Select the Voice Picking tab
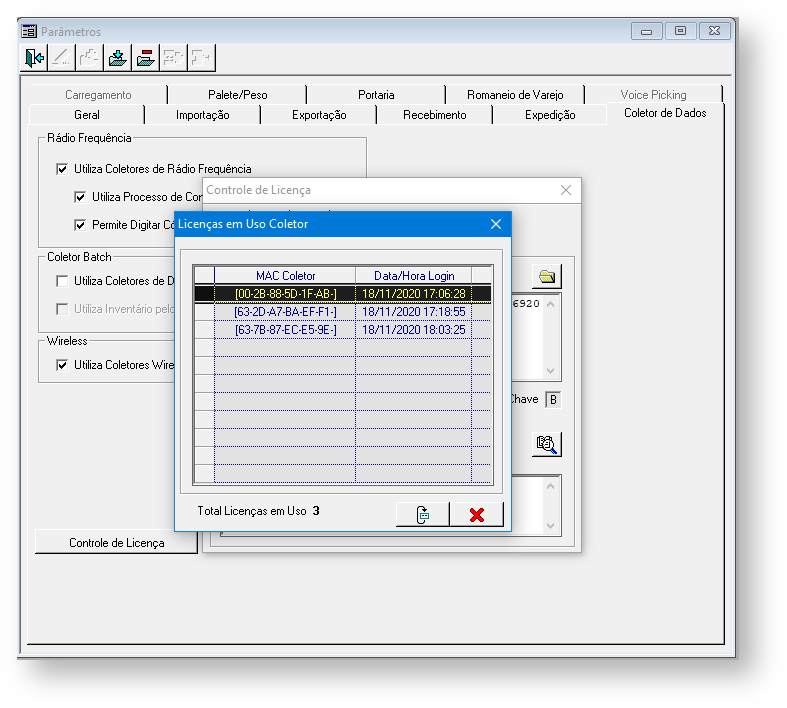This screenshot has width=787, height=708. [x=653, y=95]
